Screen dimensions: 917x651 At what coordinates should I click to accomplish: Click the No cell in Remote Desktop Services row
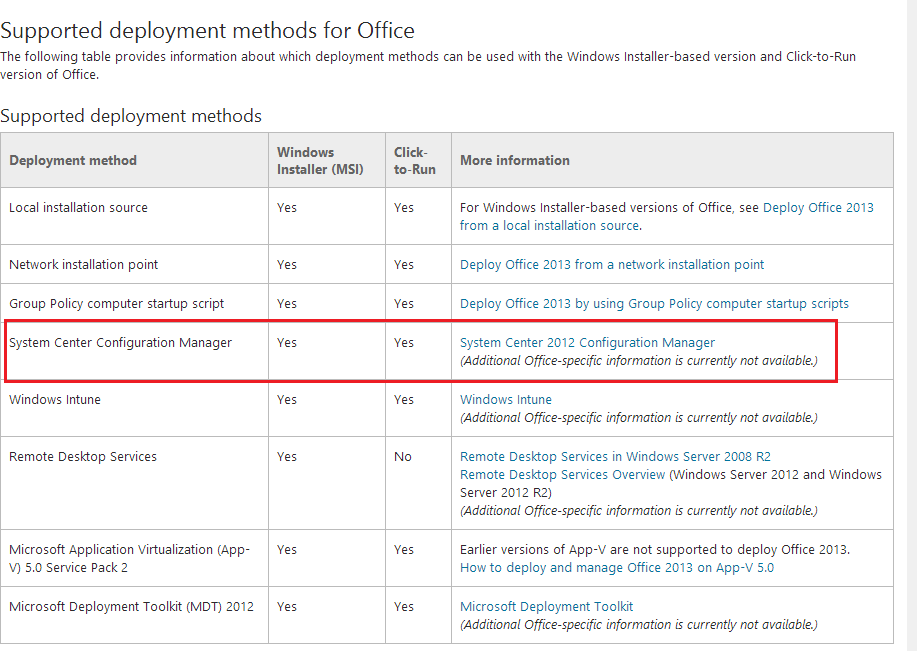click(402, 457)
